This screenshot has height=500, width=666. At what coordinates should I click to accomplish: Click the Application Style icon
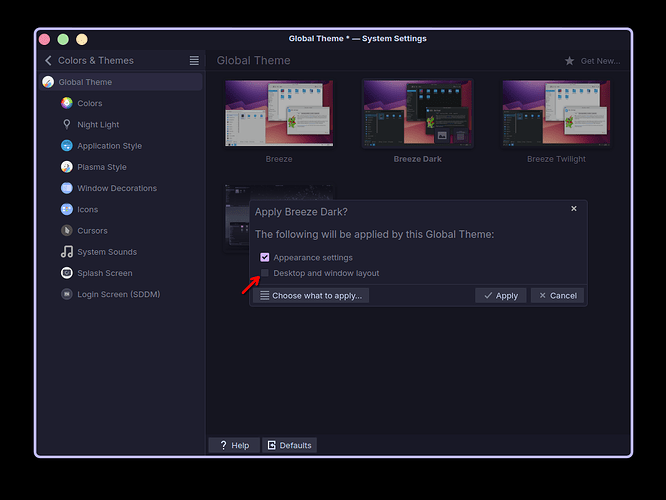click(x=67, y=146)
